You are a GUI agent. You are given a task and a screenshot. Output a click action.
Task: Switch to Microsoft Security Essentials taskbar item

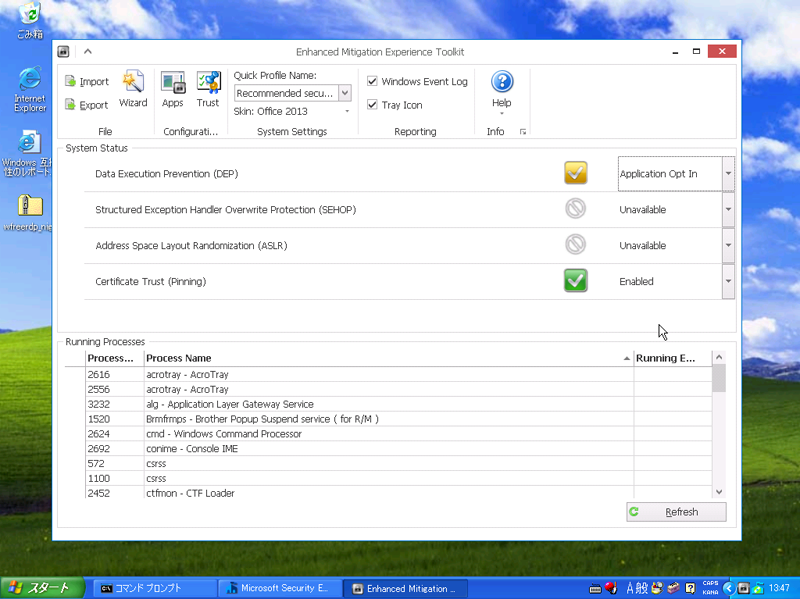pos(280,588)
